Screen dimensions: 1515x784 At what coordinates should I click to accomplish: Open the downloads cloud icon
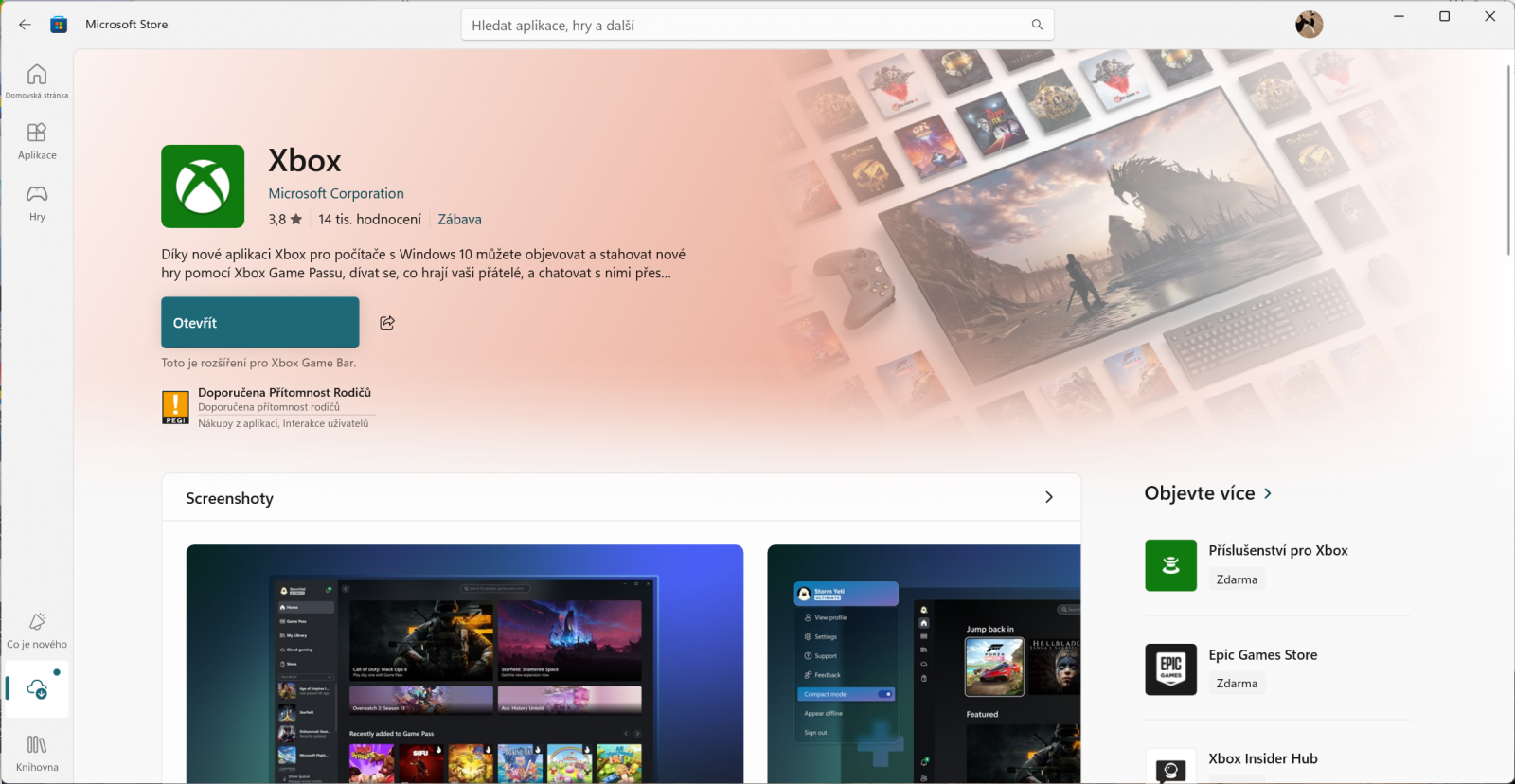click(x=37, y=688)
